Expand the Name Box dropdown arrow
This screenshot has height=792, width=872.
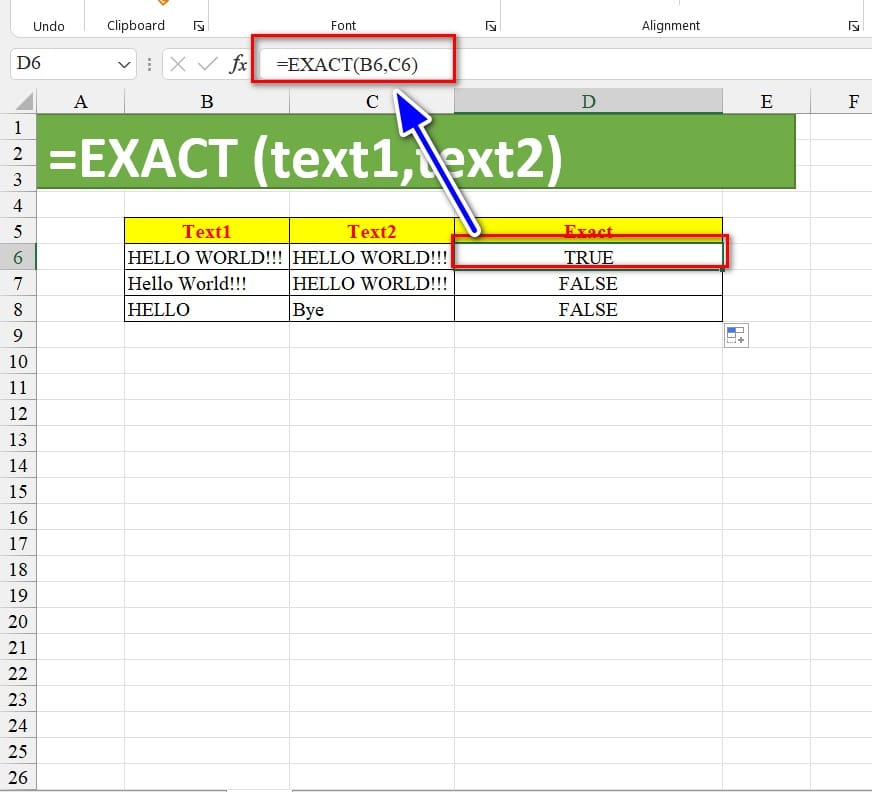[x=125, y=65]
